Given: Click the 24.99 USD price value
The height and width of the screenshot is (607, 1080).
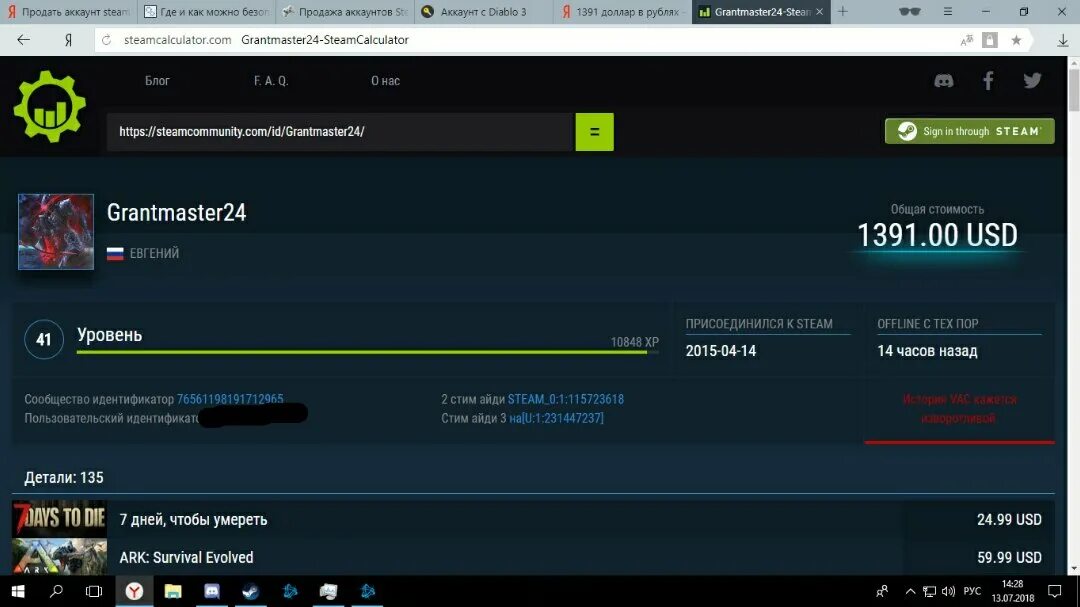Looking at the screenshot, I should (1009, 519).
